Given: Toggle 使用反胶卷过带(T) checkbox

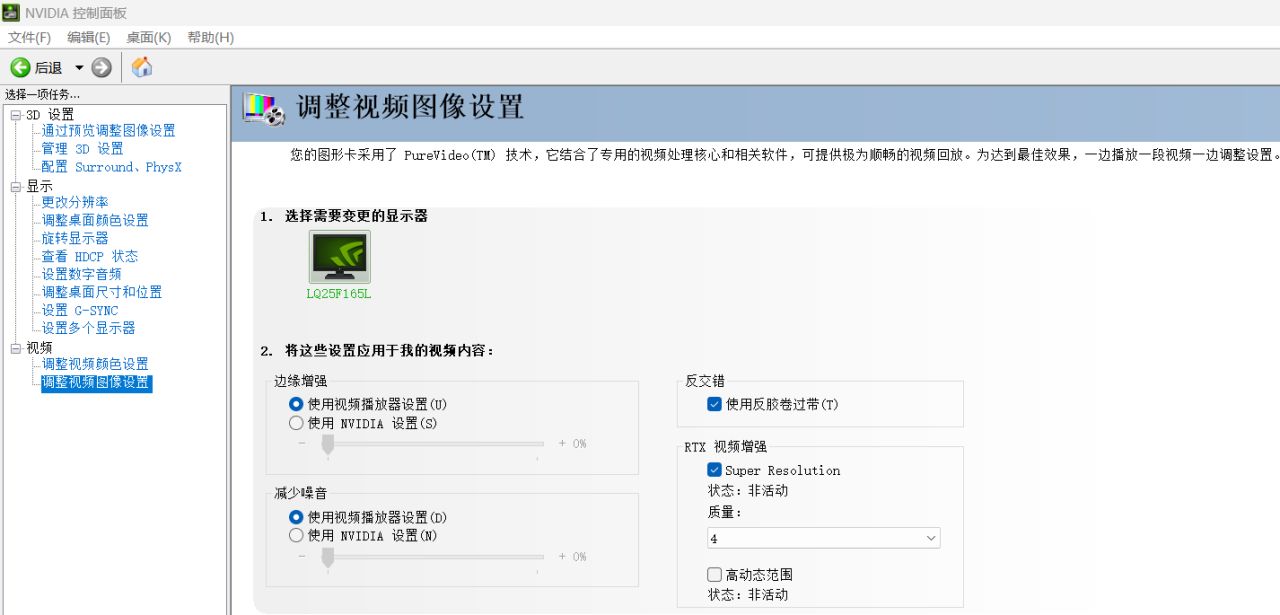Looking at the screenshot, I should click(714, 404).
